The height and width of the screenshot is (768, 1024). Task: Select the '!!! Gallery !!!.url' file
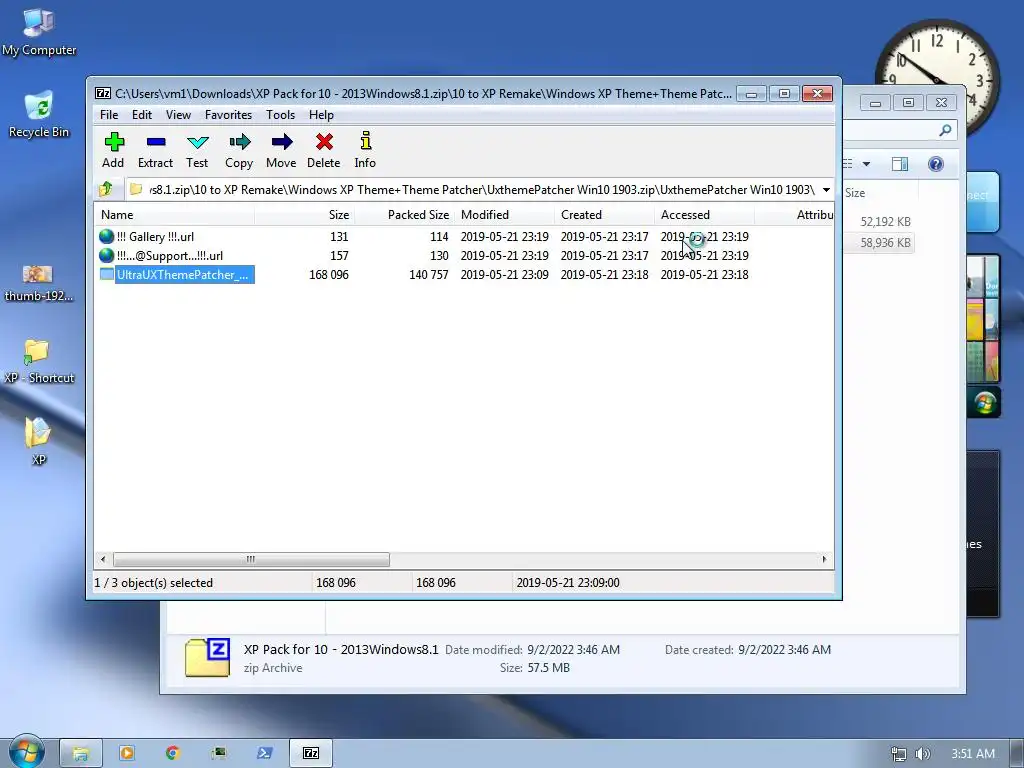point(155,236)
